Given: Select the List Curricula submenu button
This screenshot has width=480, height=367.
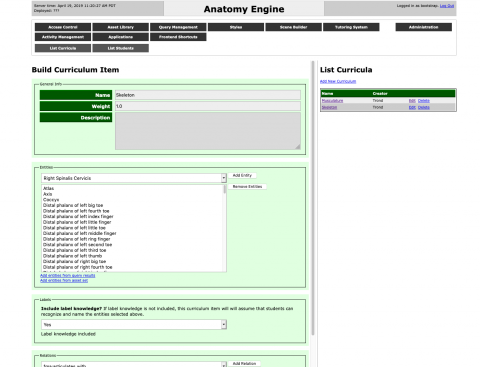Looking at the screenshot, I should (x=63, y=48).
